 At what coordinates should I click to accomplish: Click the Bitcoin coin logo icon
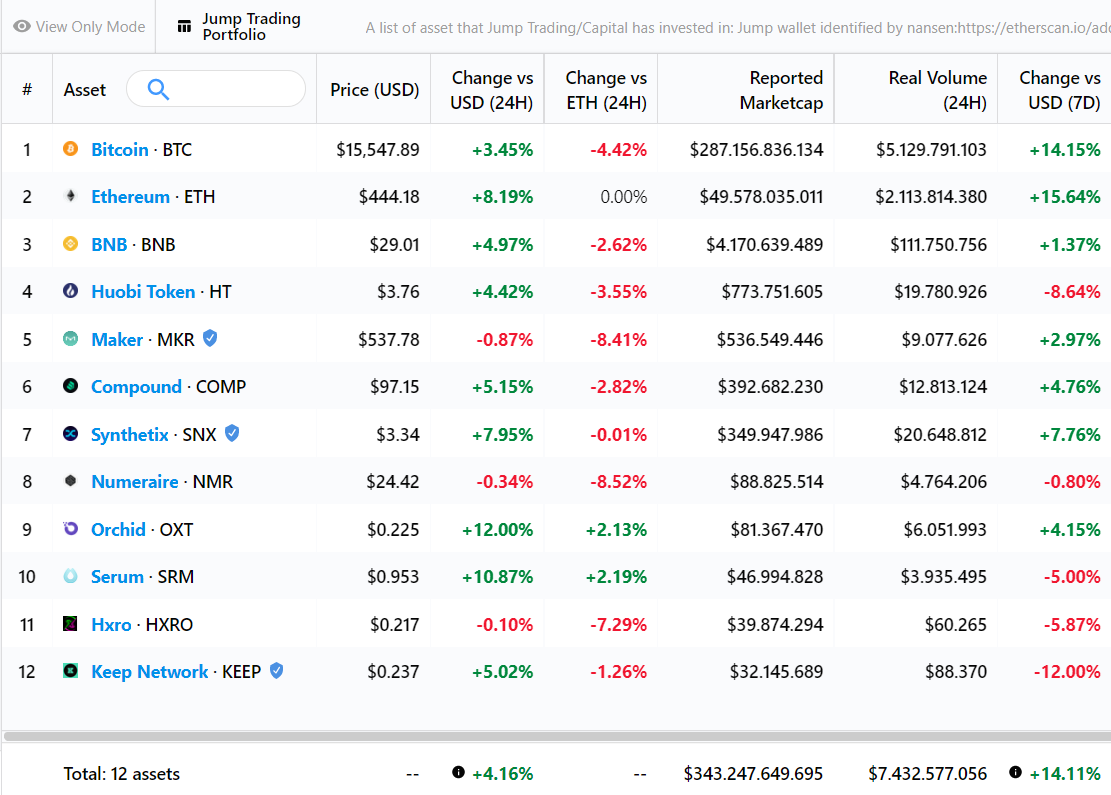tap(70, 149)
